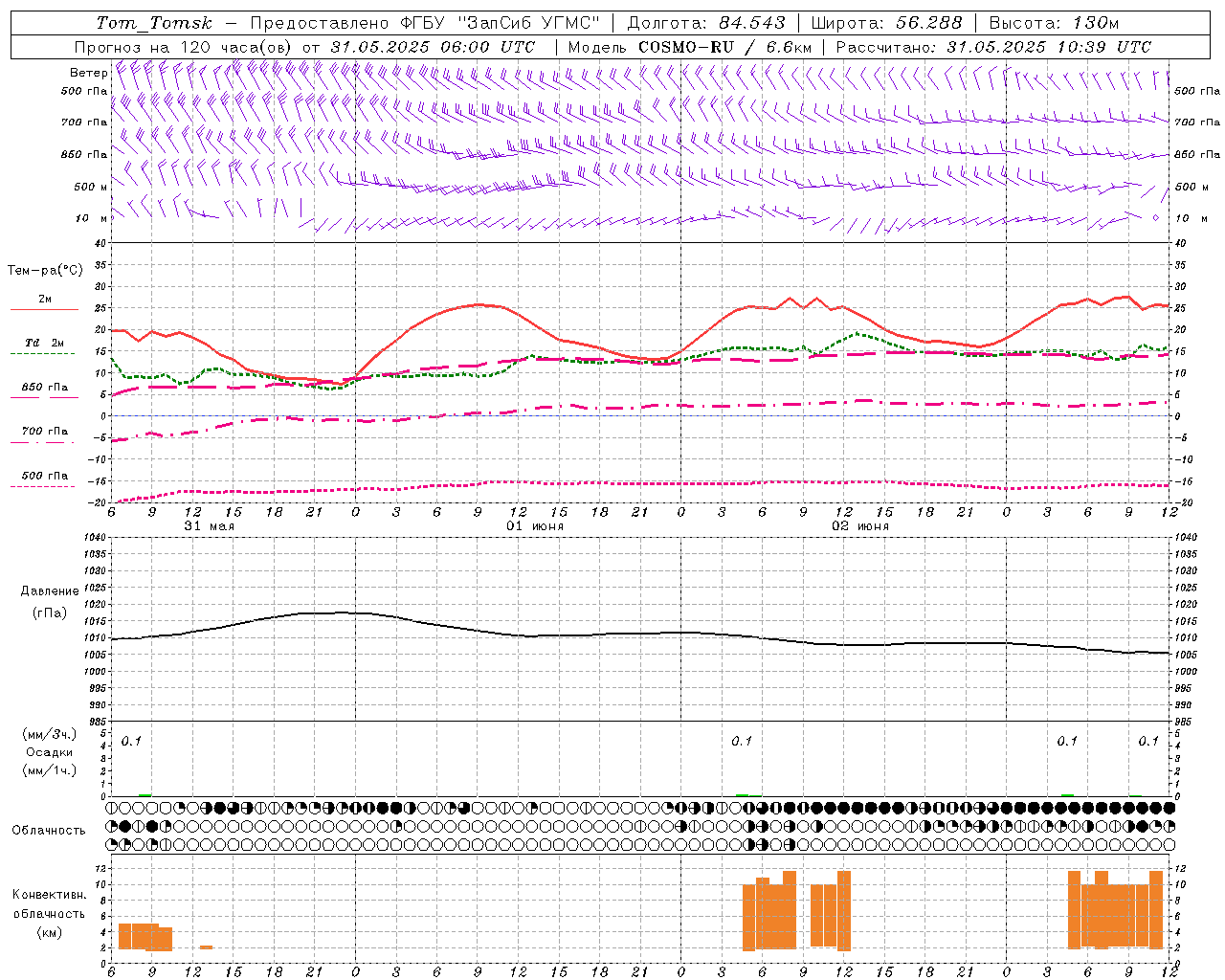This screenshot has width=1225, height=980.
Task: Click the Облачность cloudiness row label
Action: [x=49, y=830]
